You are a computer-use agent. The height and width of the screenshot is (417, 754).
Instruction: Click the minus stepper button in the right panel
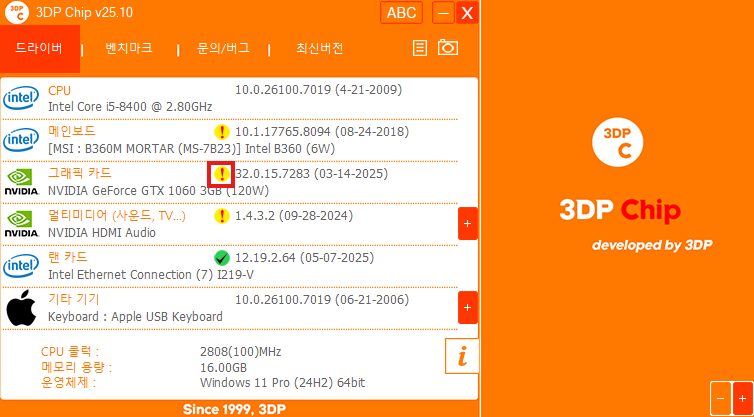pos(720,399)
